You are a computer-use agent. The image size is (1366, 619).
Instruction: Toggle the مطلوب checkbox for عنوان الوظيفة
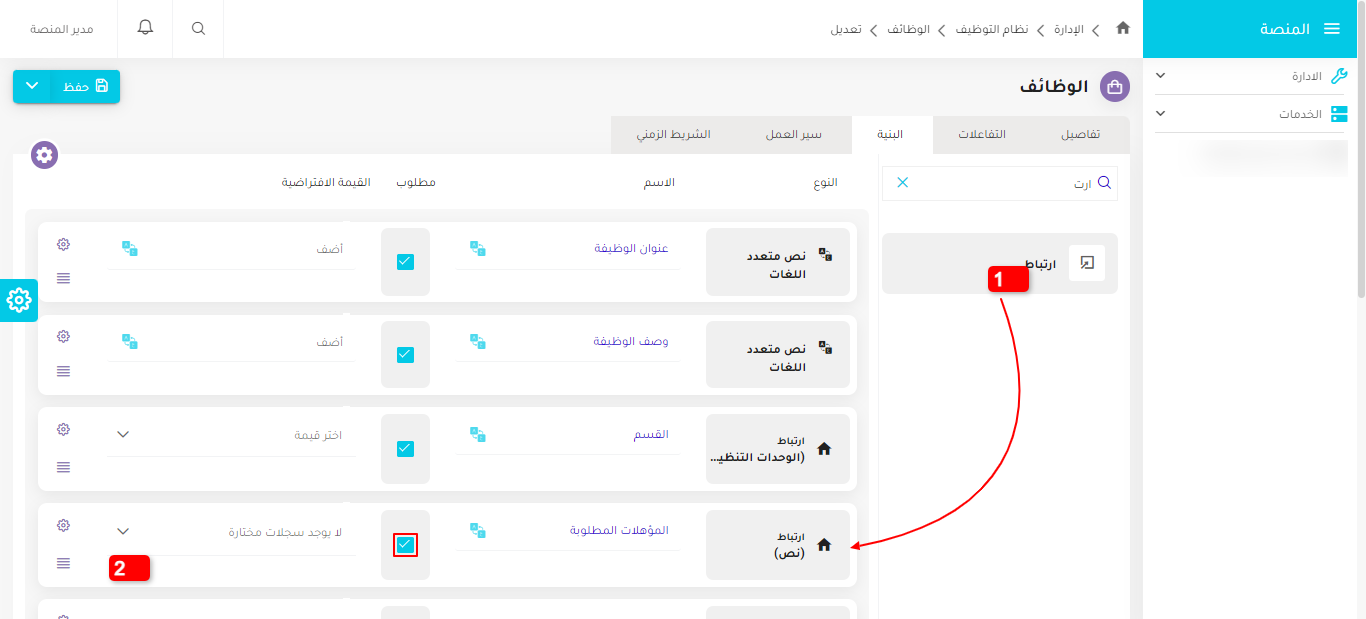click(405, 261)
